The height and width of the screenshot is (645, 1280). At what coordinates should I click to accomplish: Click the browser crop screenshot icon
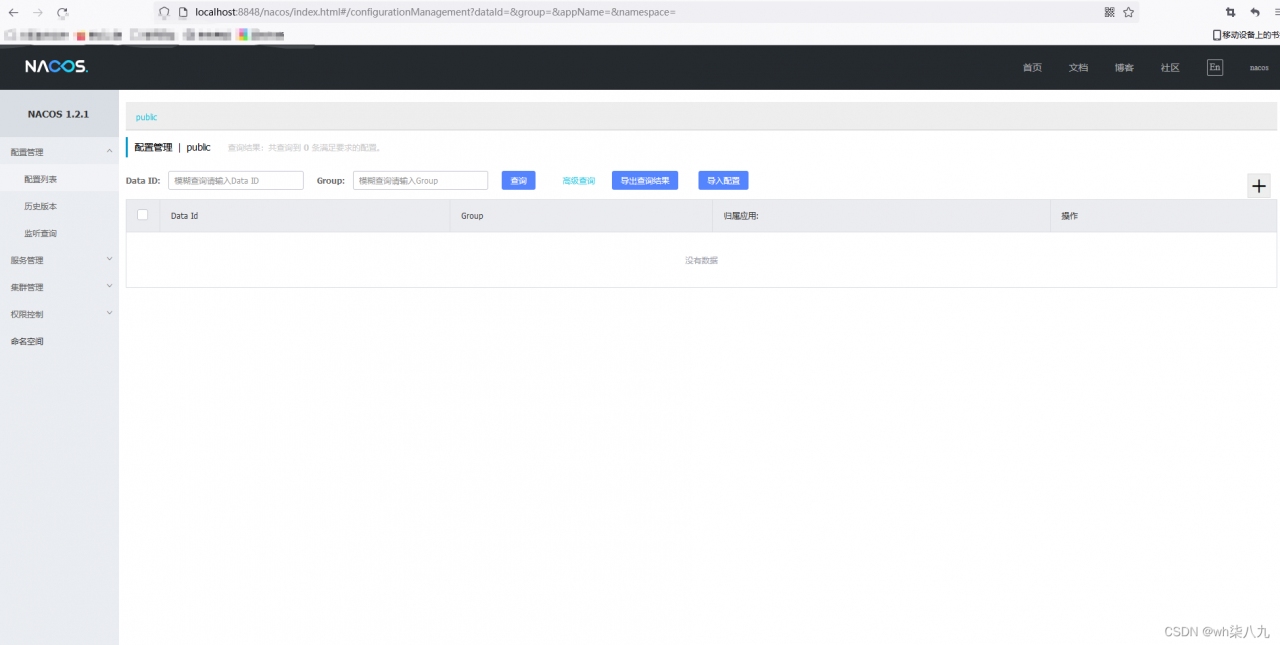click(x=1231, y=12)
